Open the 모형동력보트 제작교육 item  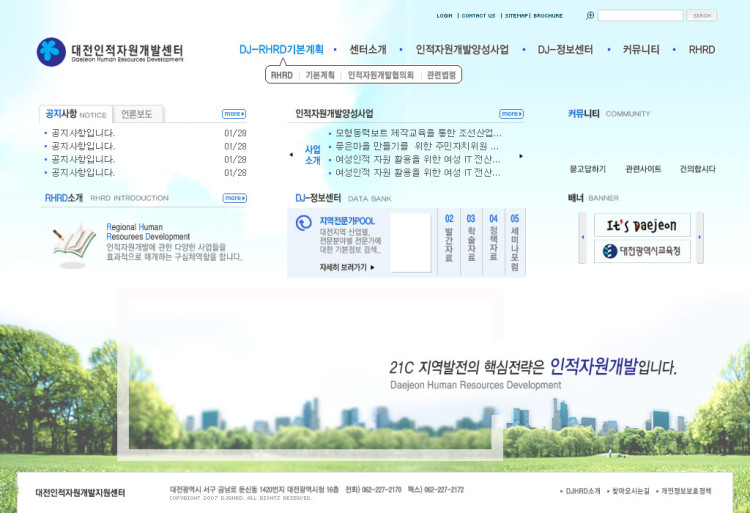(419, 133)
